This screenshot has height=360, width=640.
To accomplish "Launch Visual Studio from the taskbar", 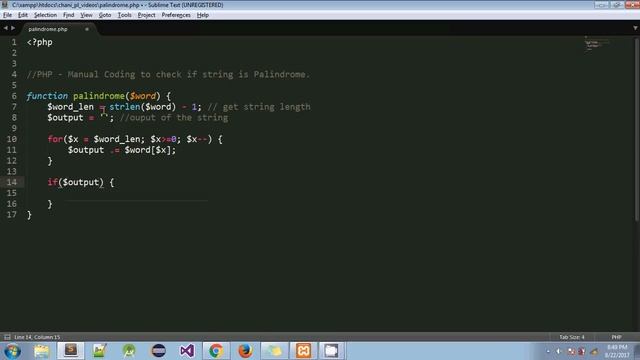I will coord(187,351).
